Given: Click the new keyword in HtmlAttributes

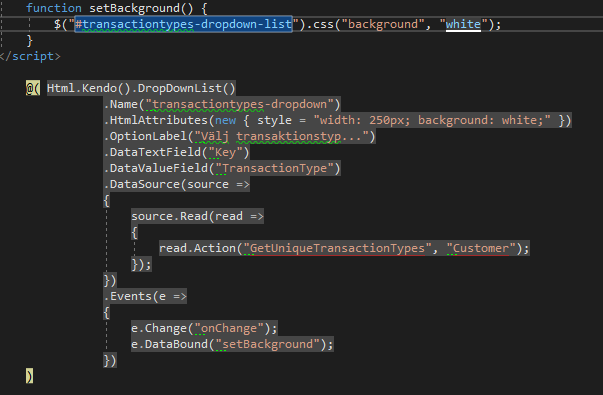Looking at the screenshot, I should (x=225, y=120).
